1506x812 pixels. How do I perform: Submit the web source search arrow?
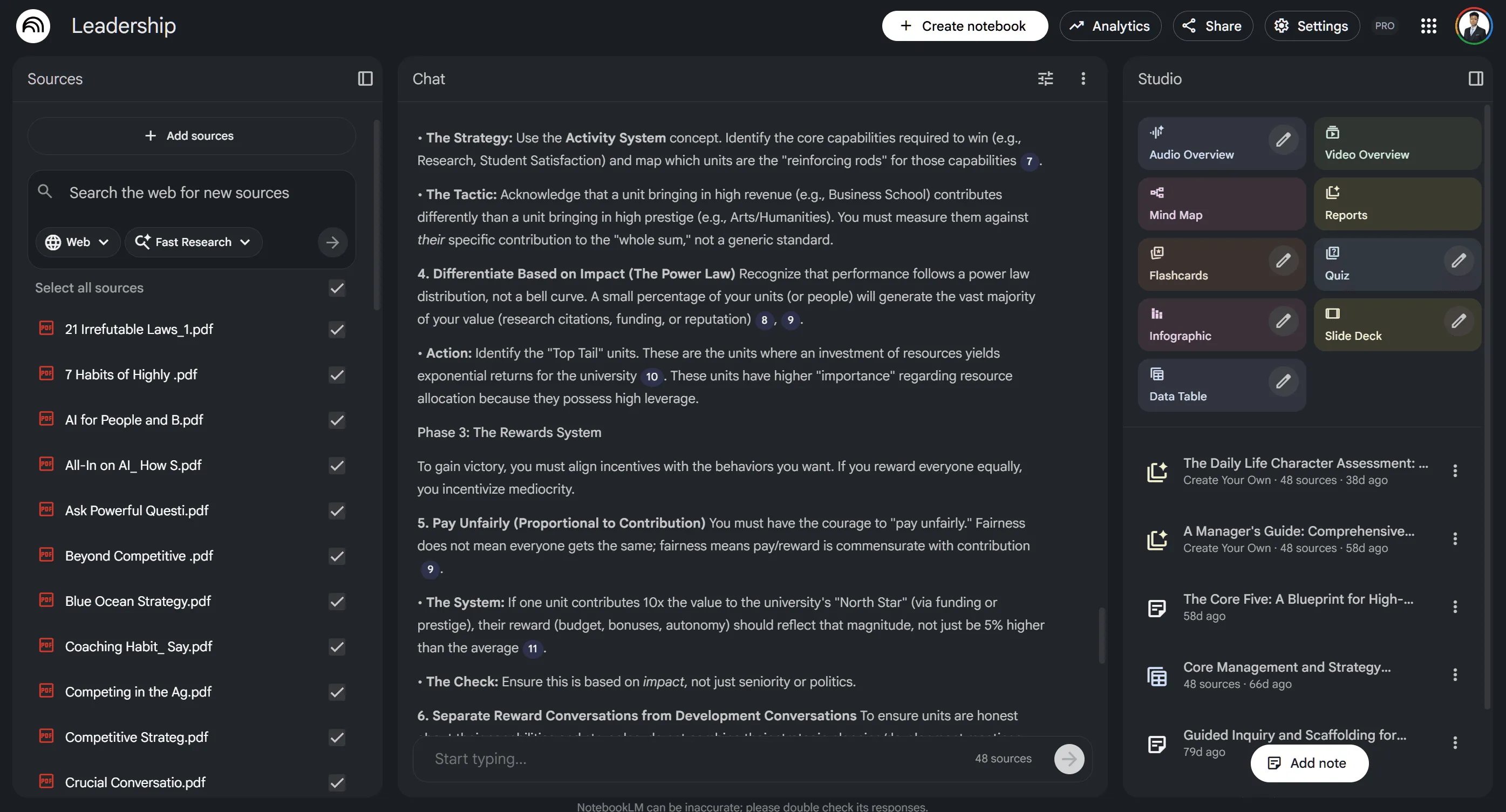click(x=332, y=242)
